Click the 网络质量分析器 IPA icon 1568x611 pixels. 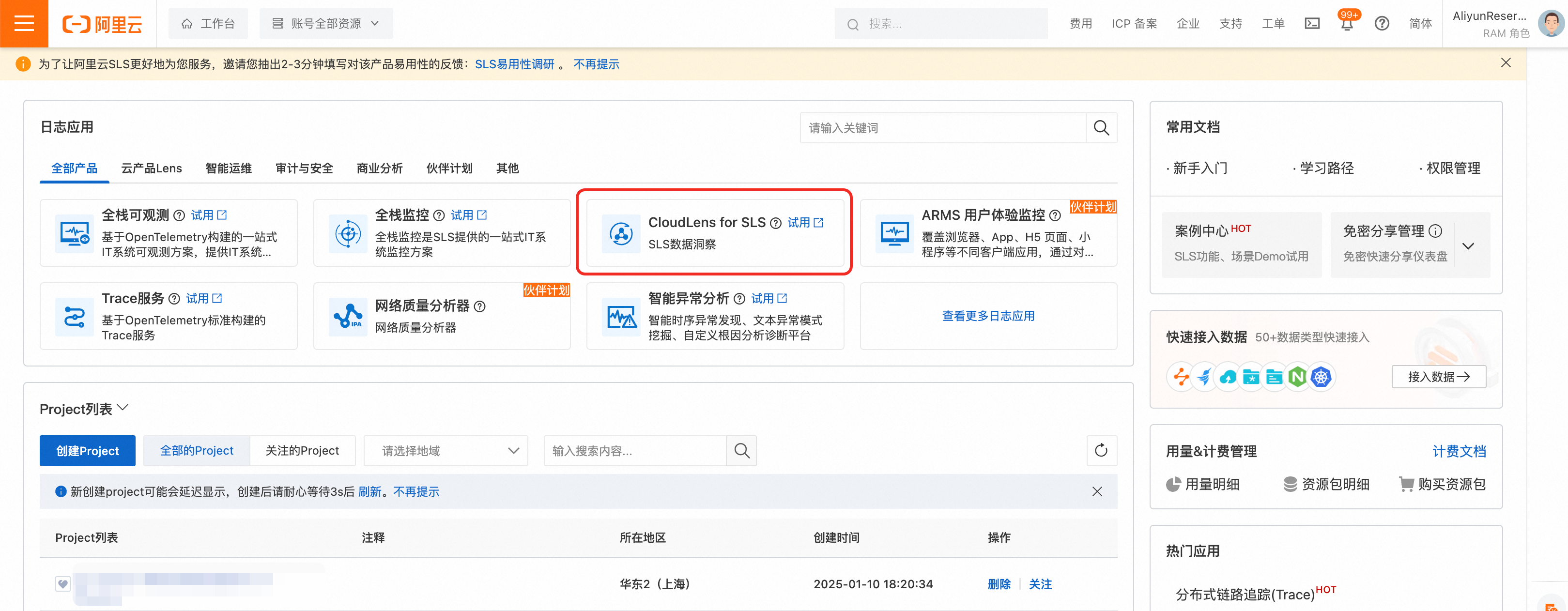(x=348, y=317)
